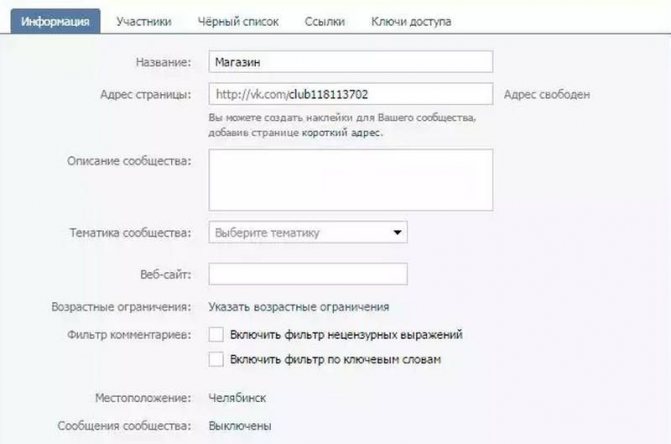671x444 pixels.
Task: Focus the Название field containing Магазин
Action: pyautogui.click(x=351, y=62)
